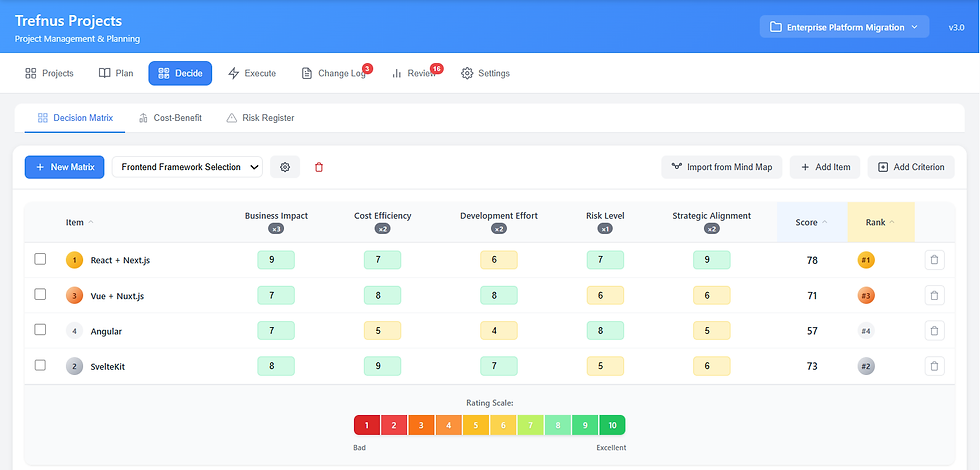Click the New Matrix button
Viewport: 980px width, 470px height.
pyautogui.click(x=64, y=167)
